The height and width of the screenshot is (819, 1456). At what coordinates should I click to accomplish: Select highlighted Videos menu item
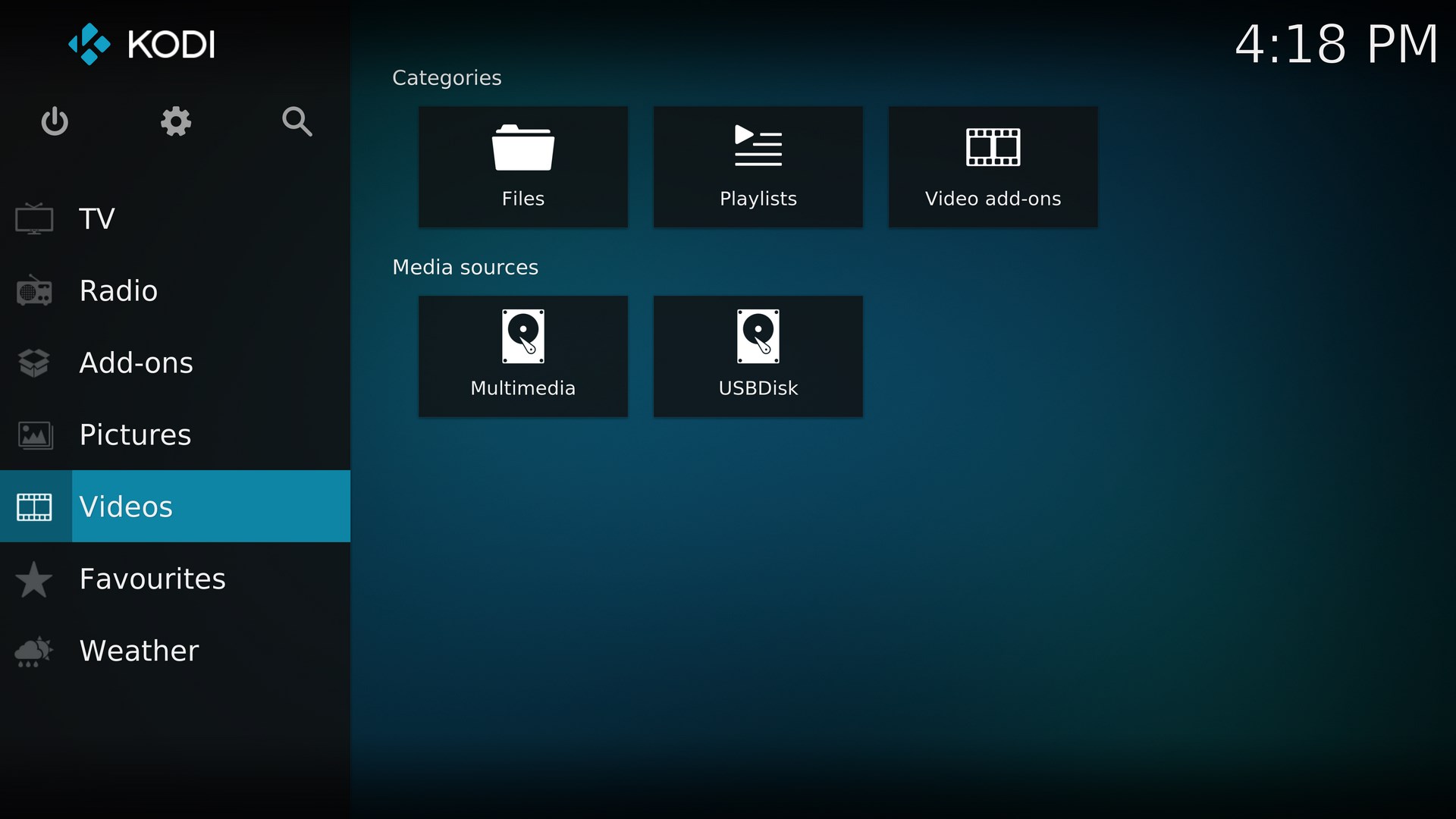point(175,507)
